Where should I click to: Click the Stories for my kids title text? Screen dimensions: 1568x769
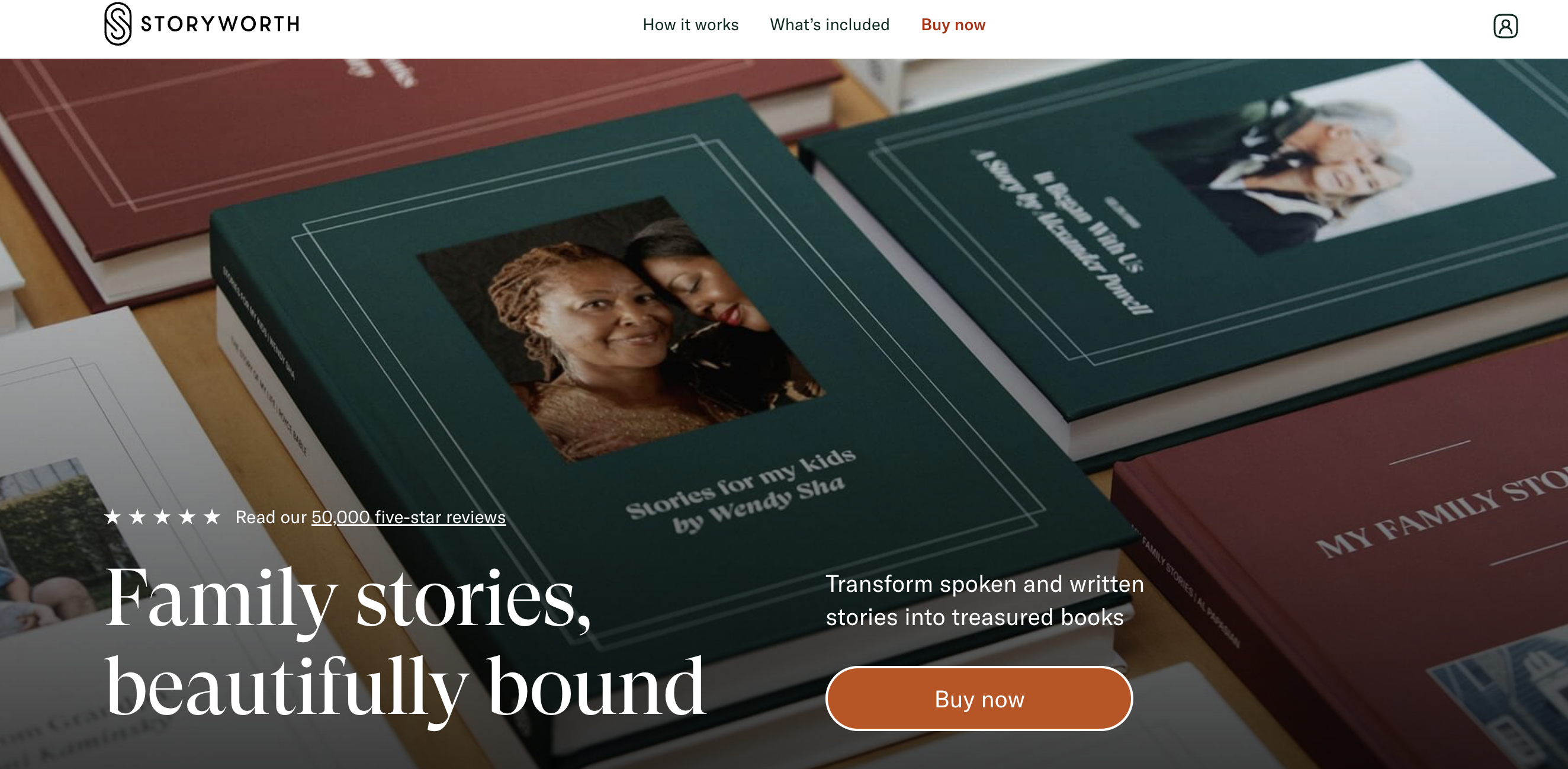click(741, 490)
